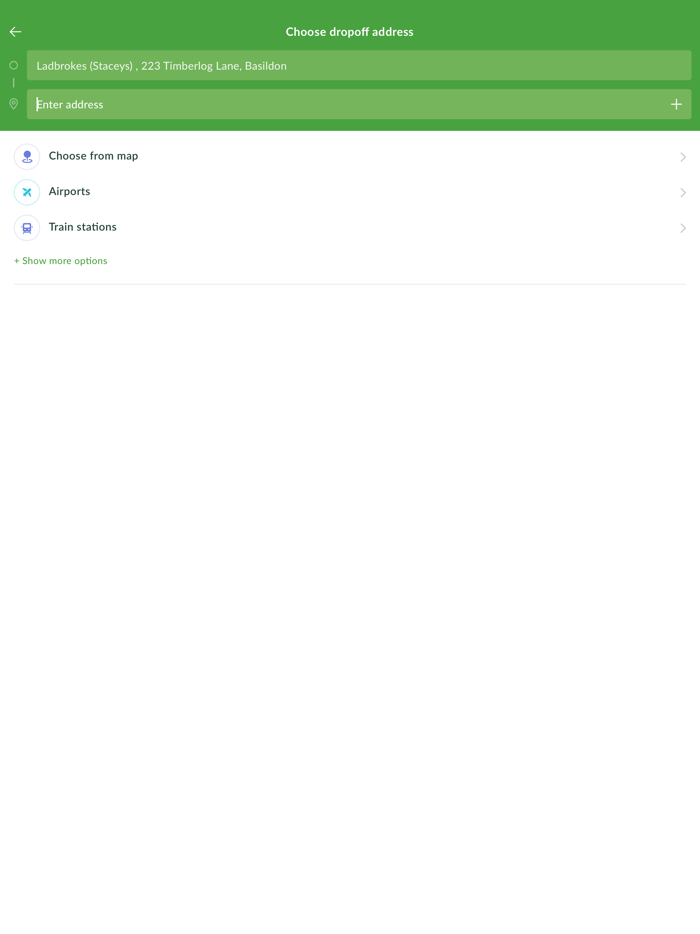Open the Airports list
This screenshot has height=934, width=700.
350,192
